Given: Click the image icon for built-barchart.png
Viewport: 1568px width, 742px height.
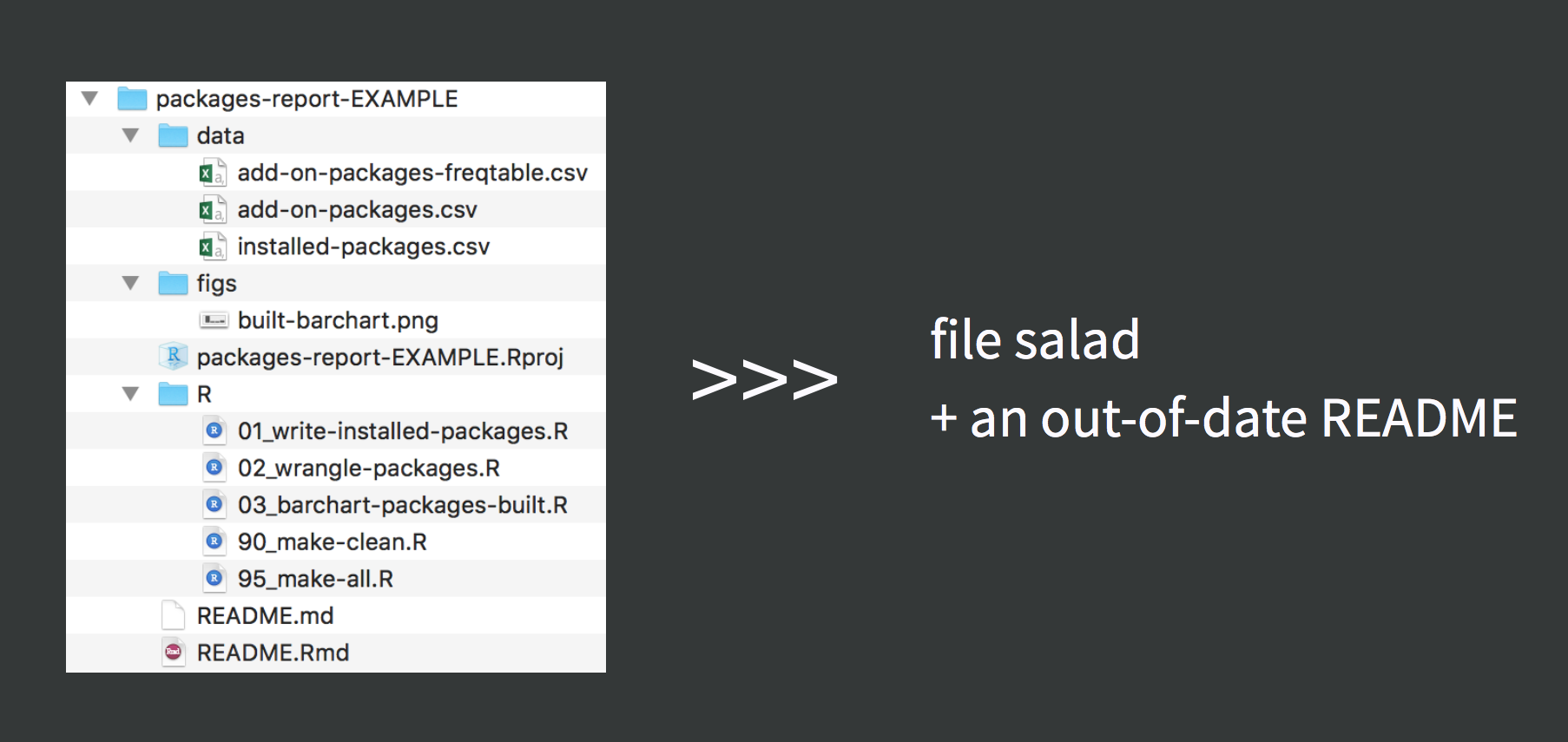Looking at the screenshot, I should tap(214, 320).
